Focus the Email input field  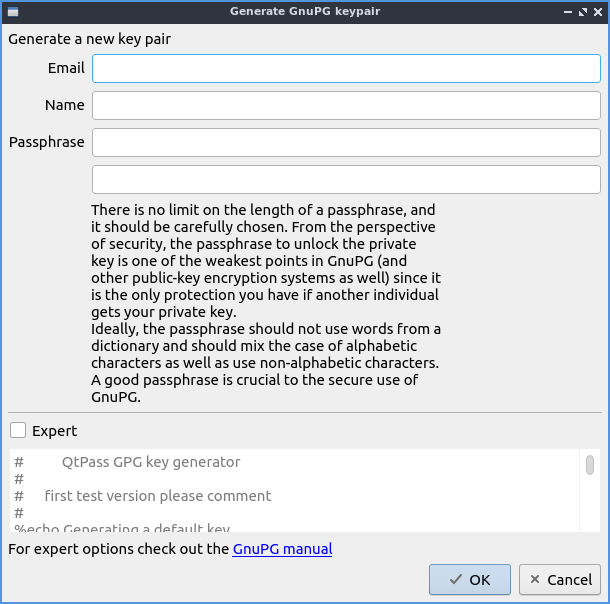tap(346, 68)
